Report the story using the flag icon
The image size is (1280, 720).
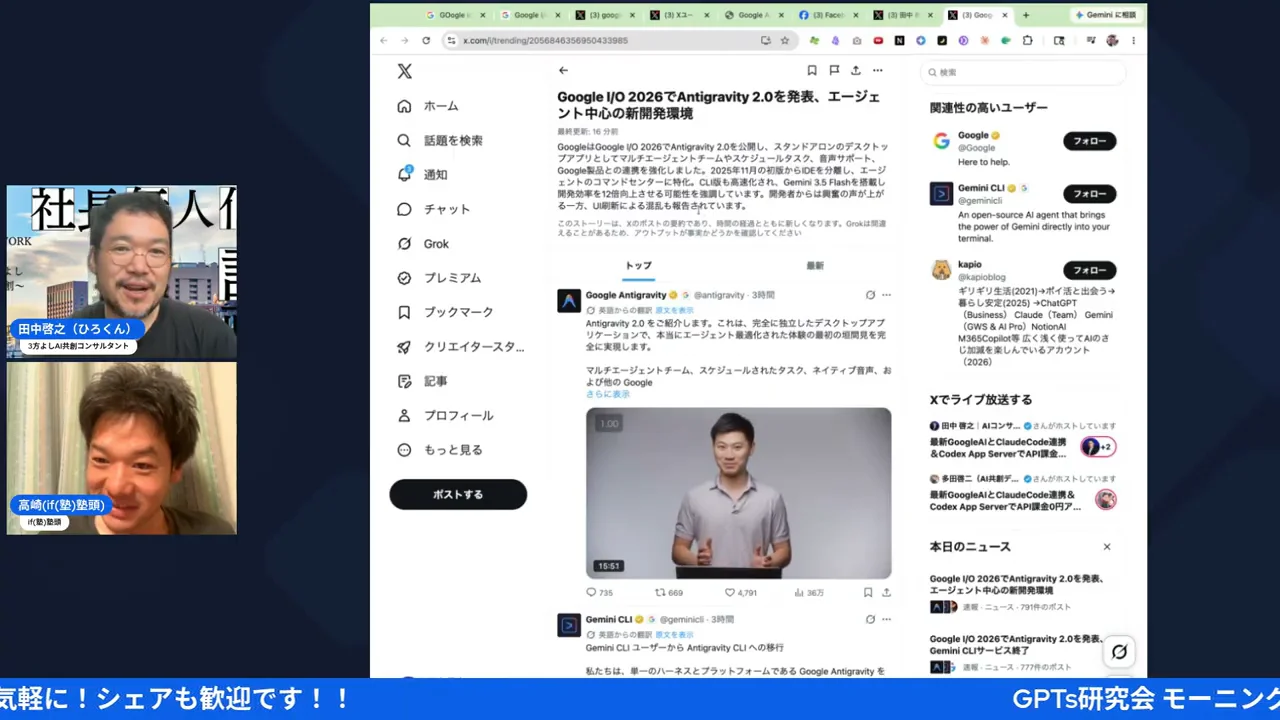[834, 70]
